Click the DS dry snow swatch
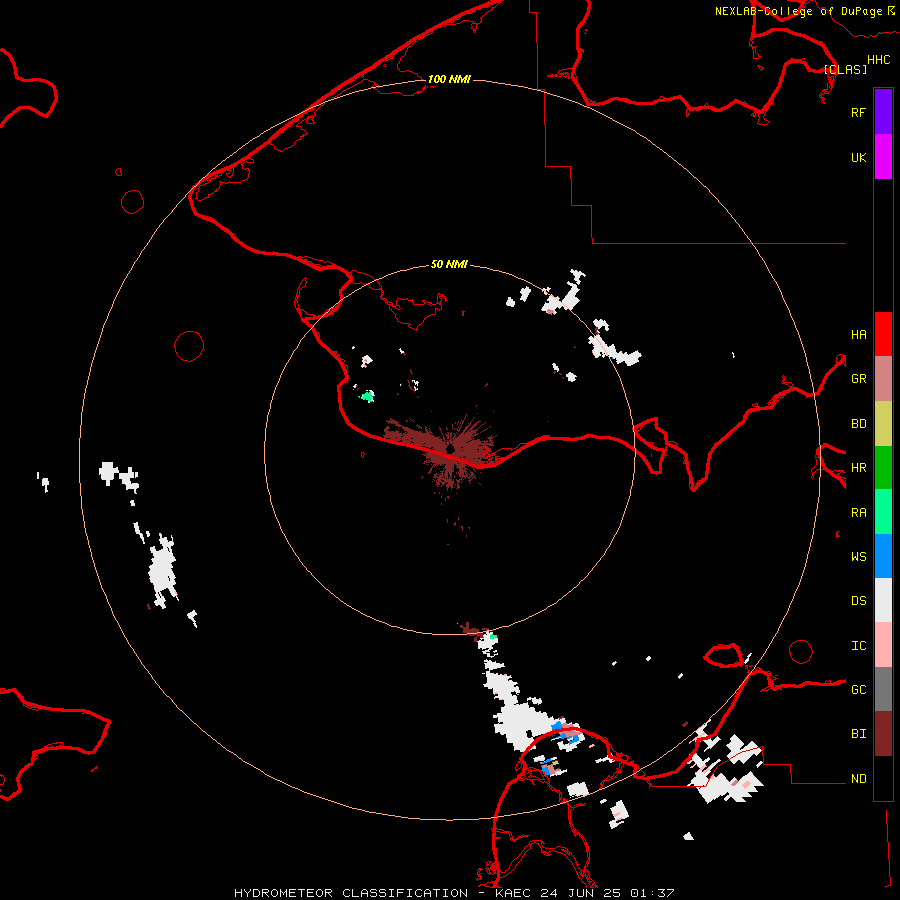The height and width of the screenshot is (900, 900). 883,600
